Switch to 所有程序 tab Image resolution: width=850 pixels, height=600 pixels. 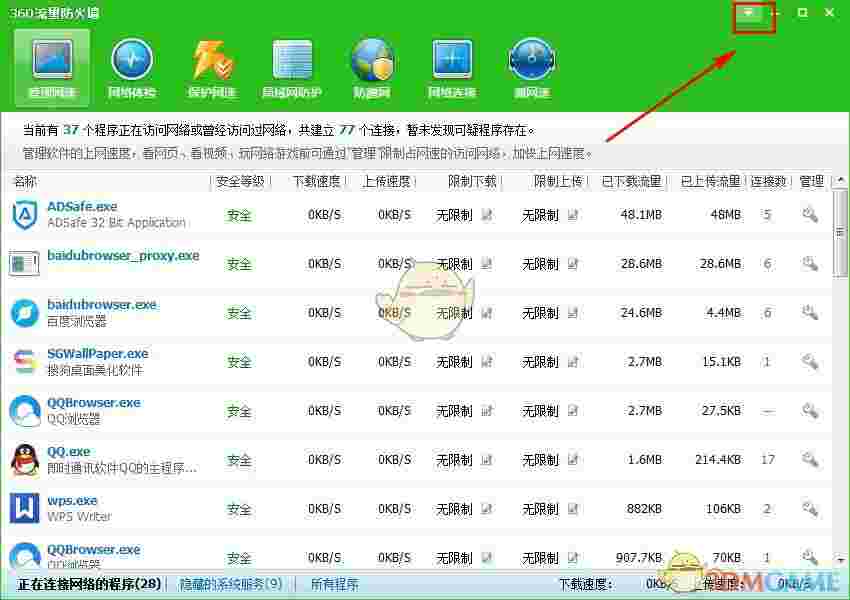tap(334, 584)
